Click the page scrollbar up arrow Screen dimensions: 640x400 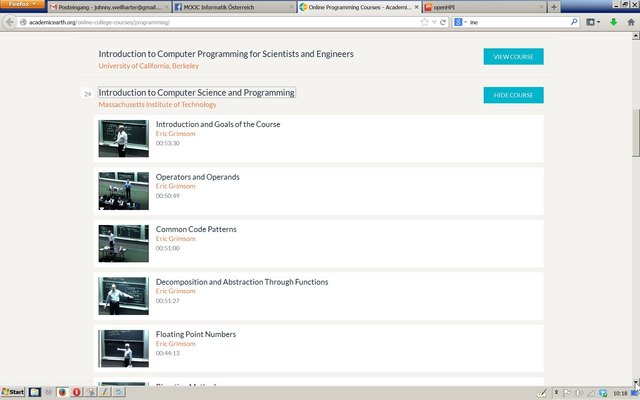[x=636, y=36]
